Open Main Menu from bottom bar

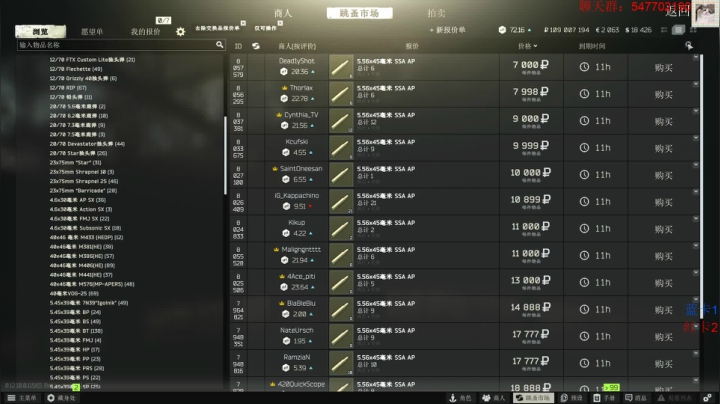(x=22, y=398)
